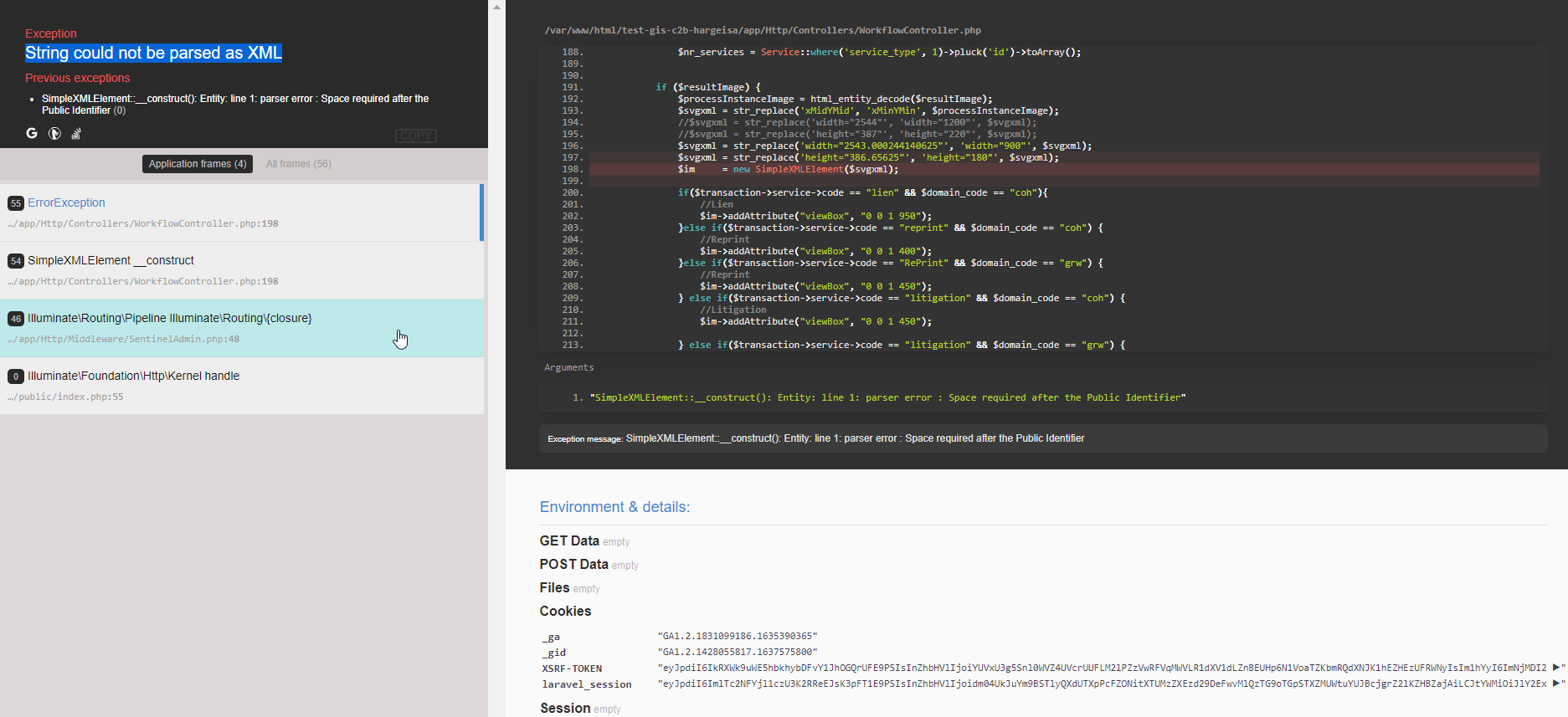Click the highlighted exception title text
The width and height of the screenshot is (1568, 717).
coord(153,53)
